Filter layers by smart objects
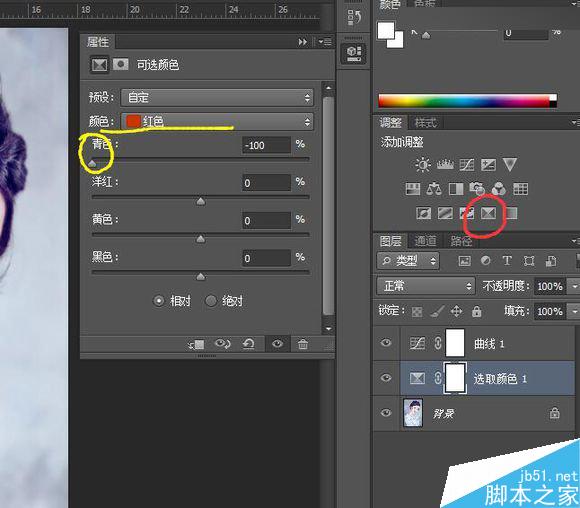The image size is (580, 508). click(551, 261)
